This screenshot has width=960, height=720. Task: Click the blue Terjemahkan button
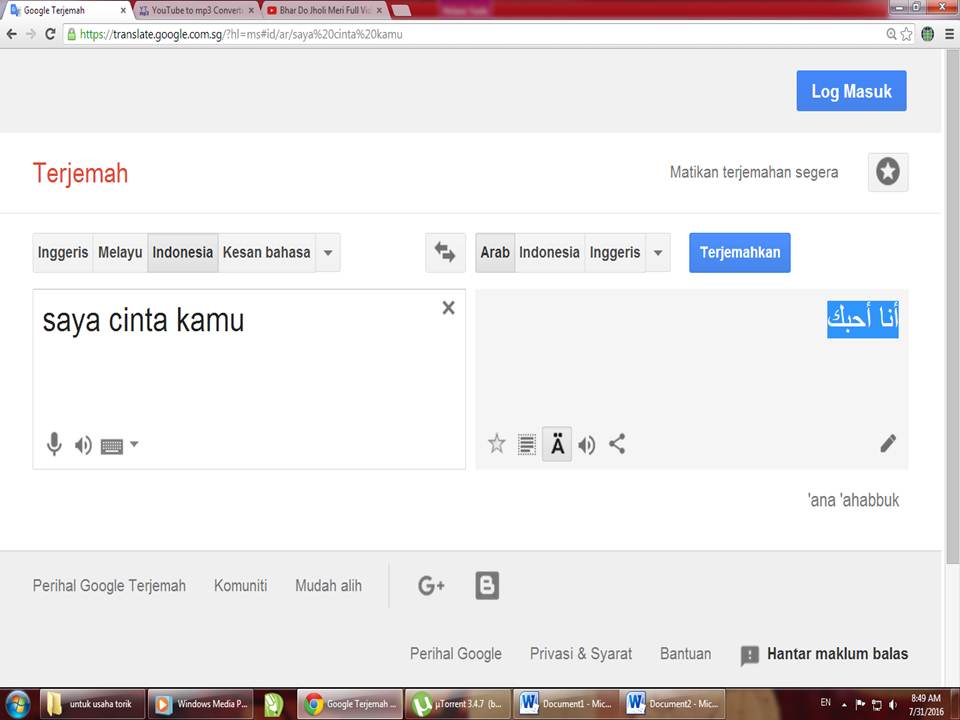(740, 252)
